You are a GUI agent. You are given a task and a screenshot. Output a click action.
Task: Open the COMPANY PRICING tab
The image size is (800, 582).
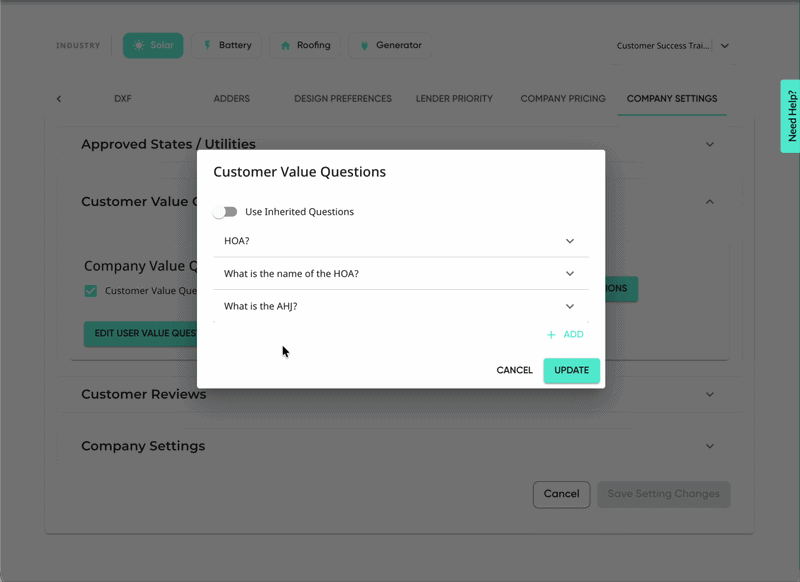(x=563, y=98)
